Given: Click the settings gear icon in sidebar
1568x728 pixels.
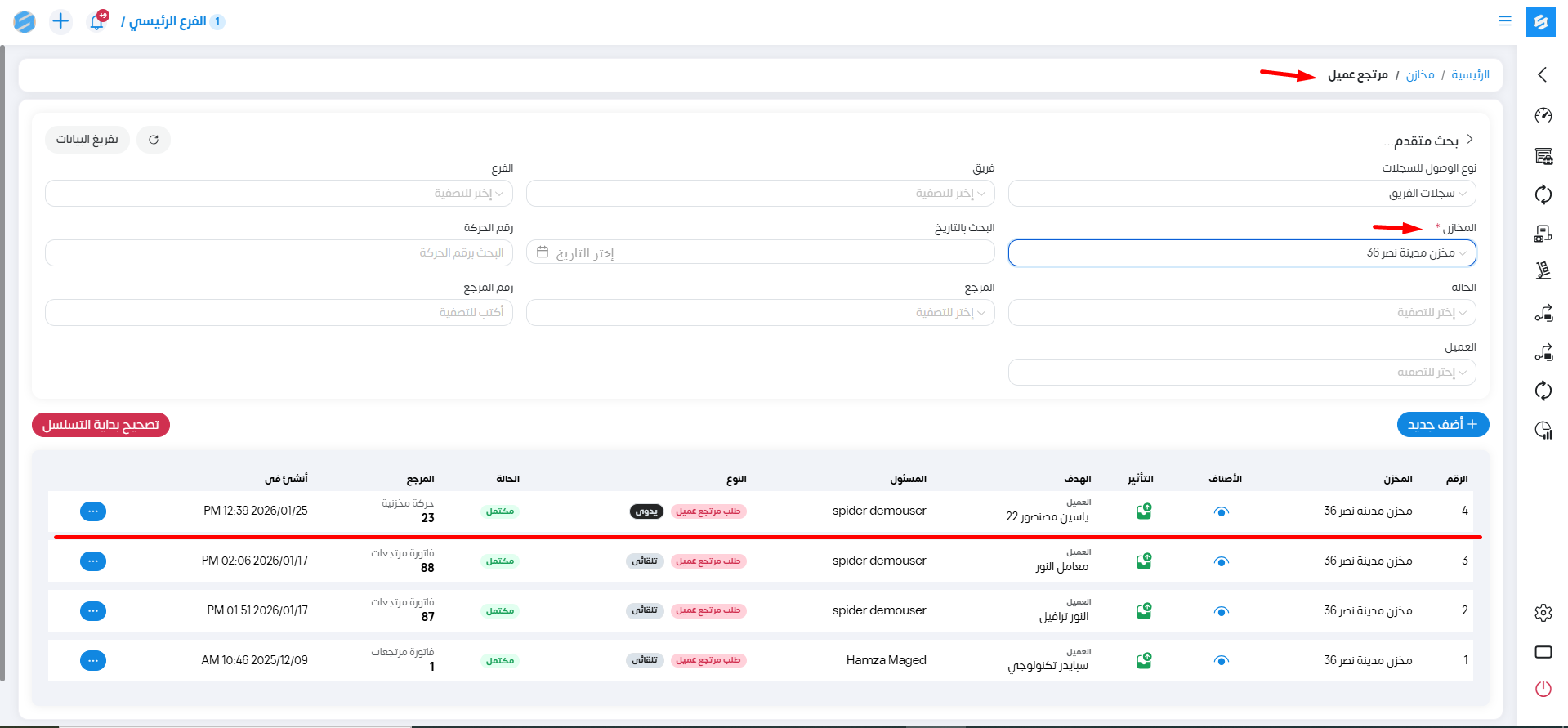Looking at the screenshot, I should pyautogui.click(x=1543, y=612).
